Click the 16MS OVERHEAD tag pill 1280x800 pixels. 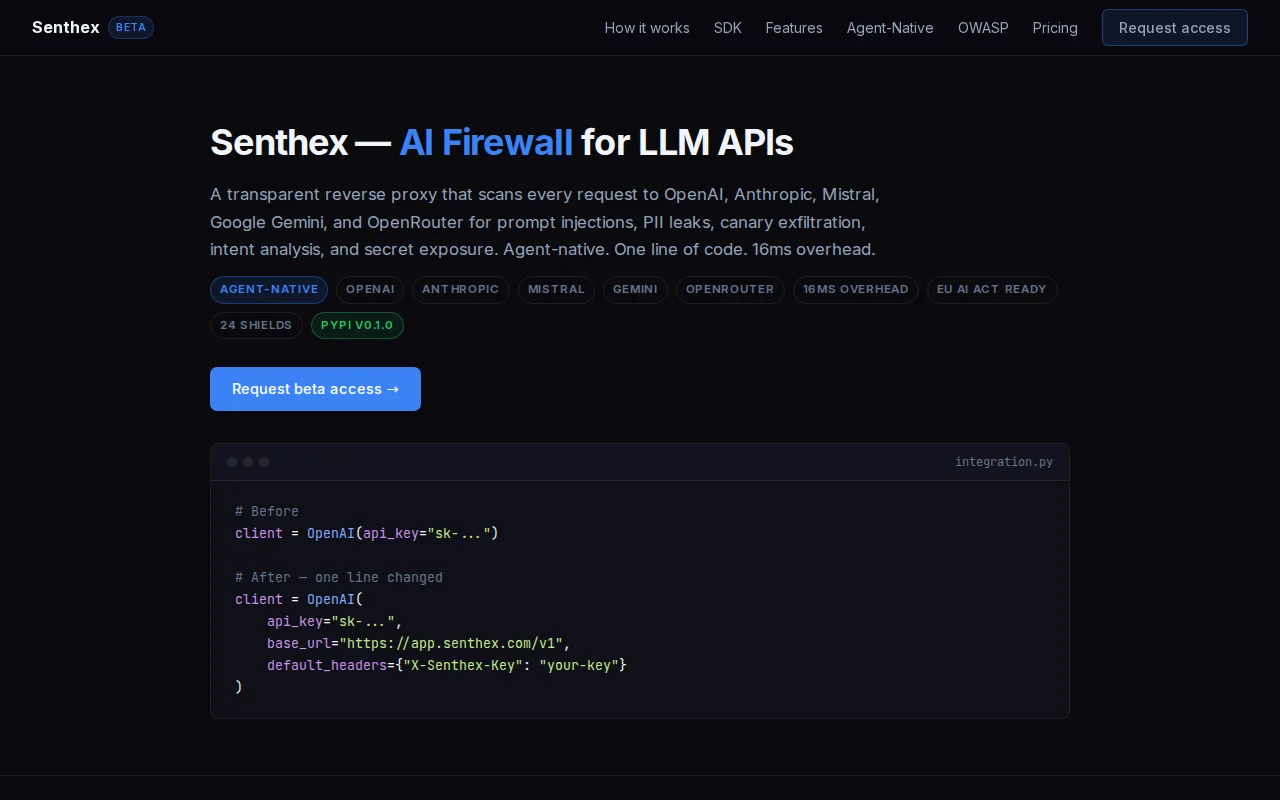(x=856, y=290)
